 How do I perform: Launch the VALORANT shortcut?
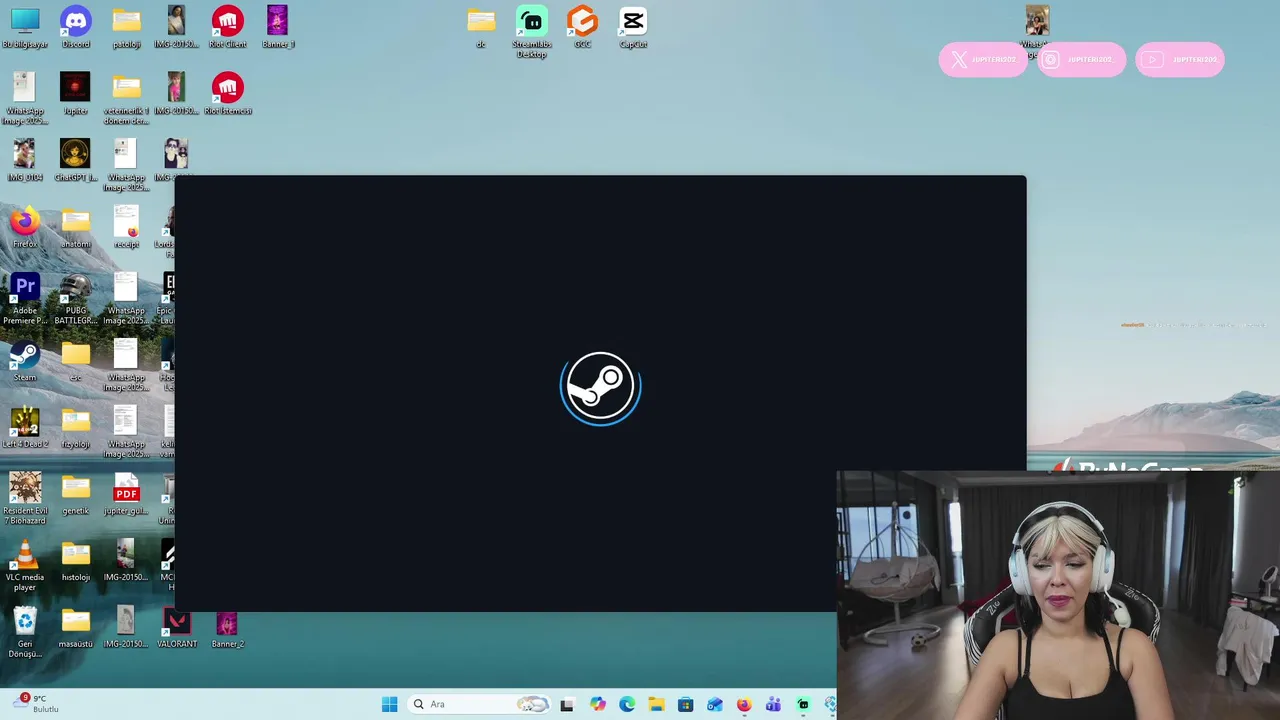pyautogui.click(x=177, y=628)
